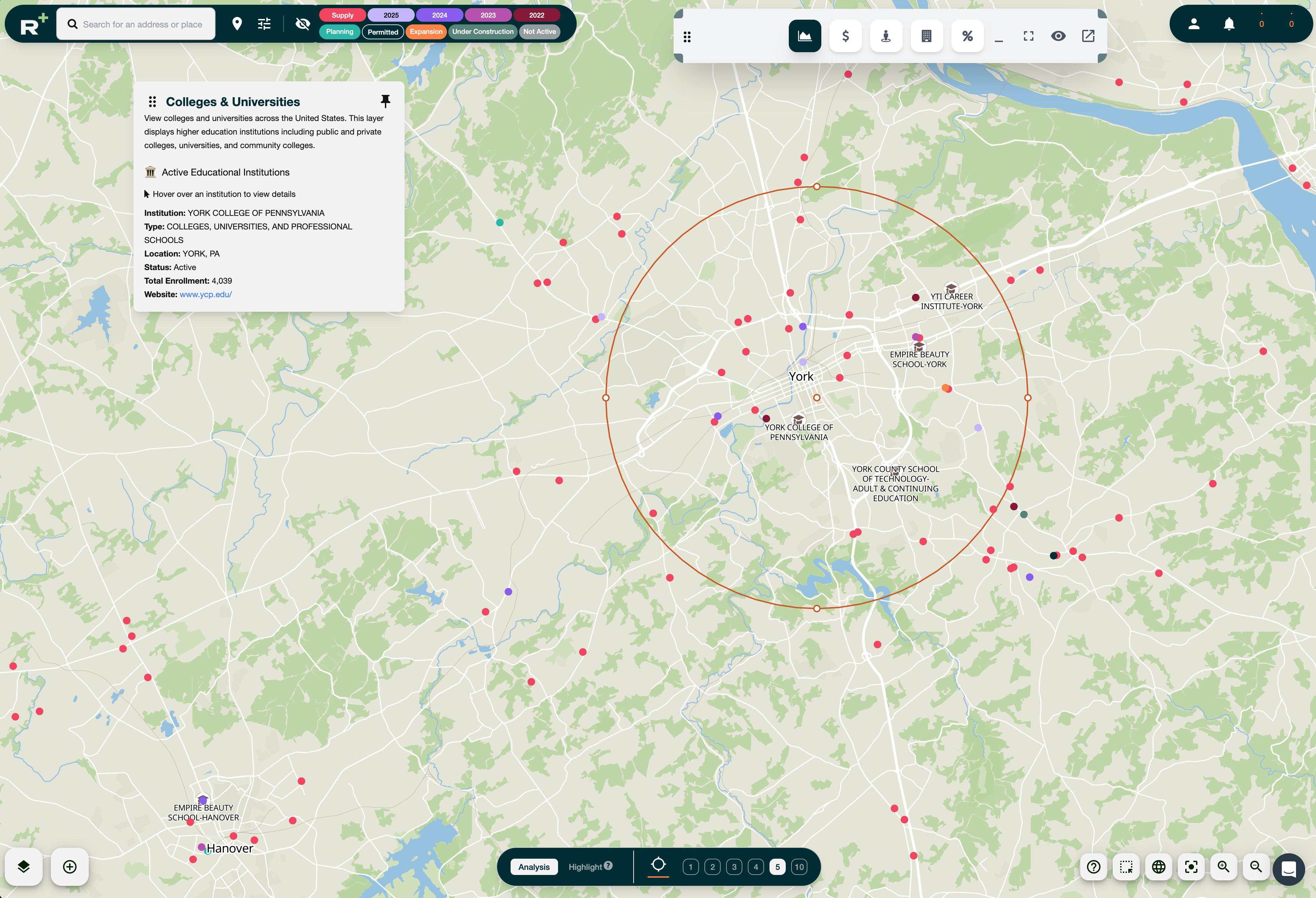The width and height of the screenshot is (1316, 898).
Task: Toggle the Supply filter chip
Action: [x=342, y=15]
